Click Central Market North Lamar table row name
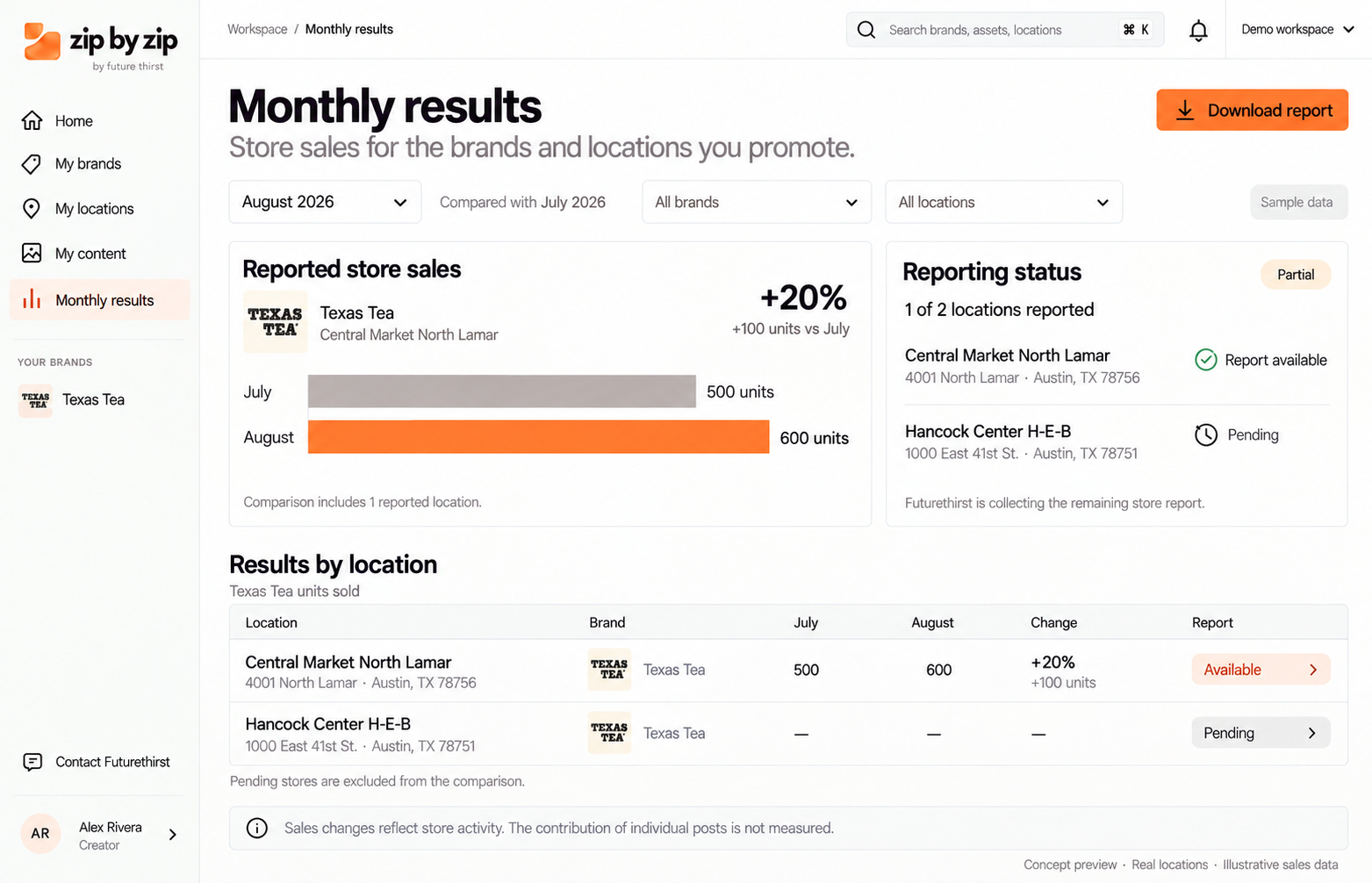The width and height of the screenshot is (1372, 883). coord(348,663)
